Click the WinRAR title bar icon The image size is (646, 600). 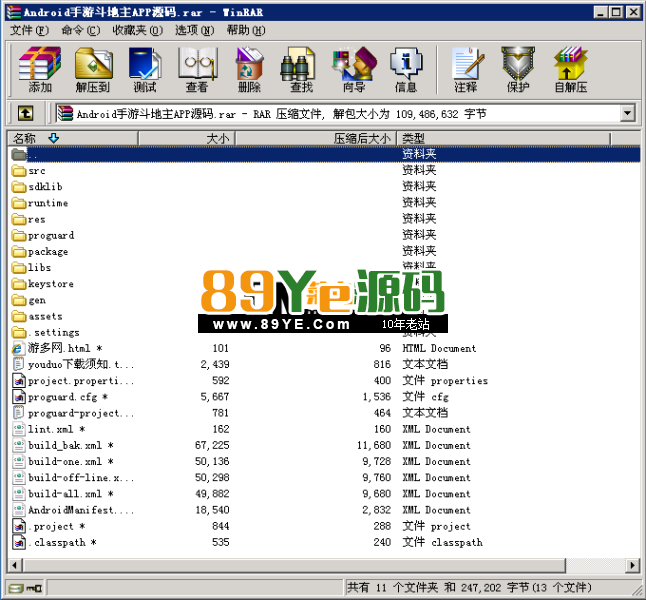[x=14, y=12]
